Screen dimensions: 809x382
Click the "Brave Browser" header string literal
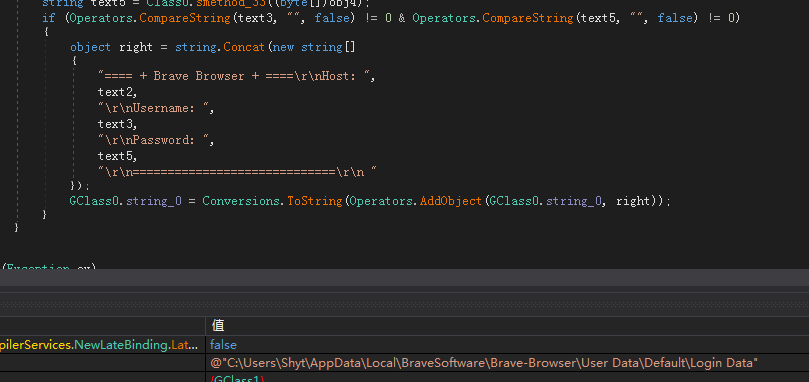(x=235, y=76)
